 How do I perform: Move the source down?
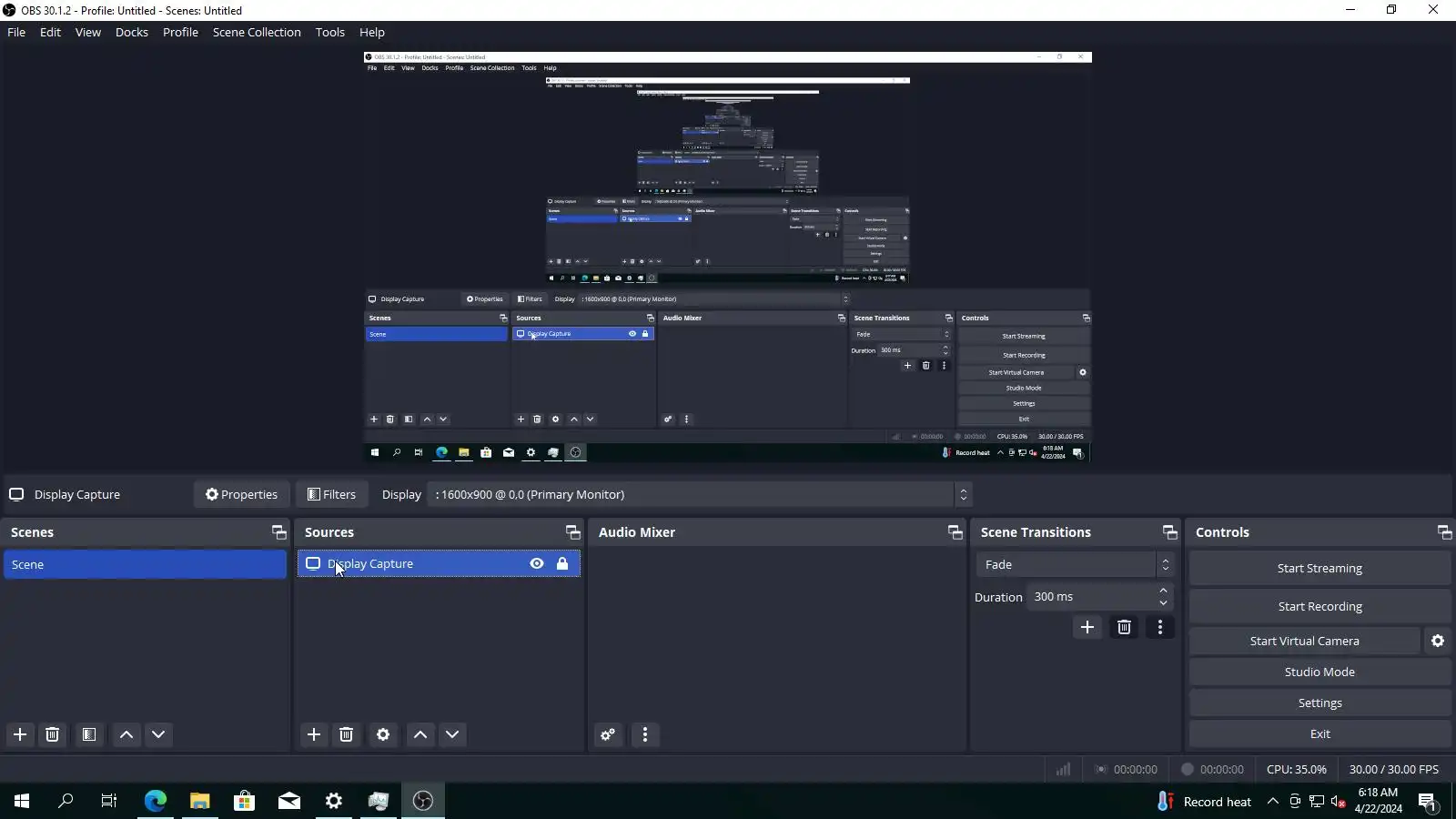point(452,734)
